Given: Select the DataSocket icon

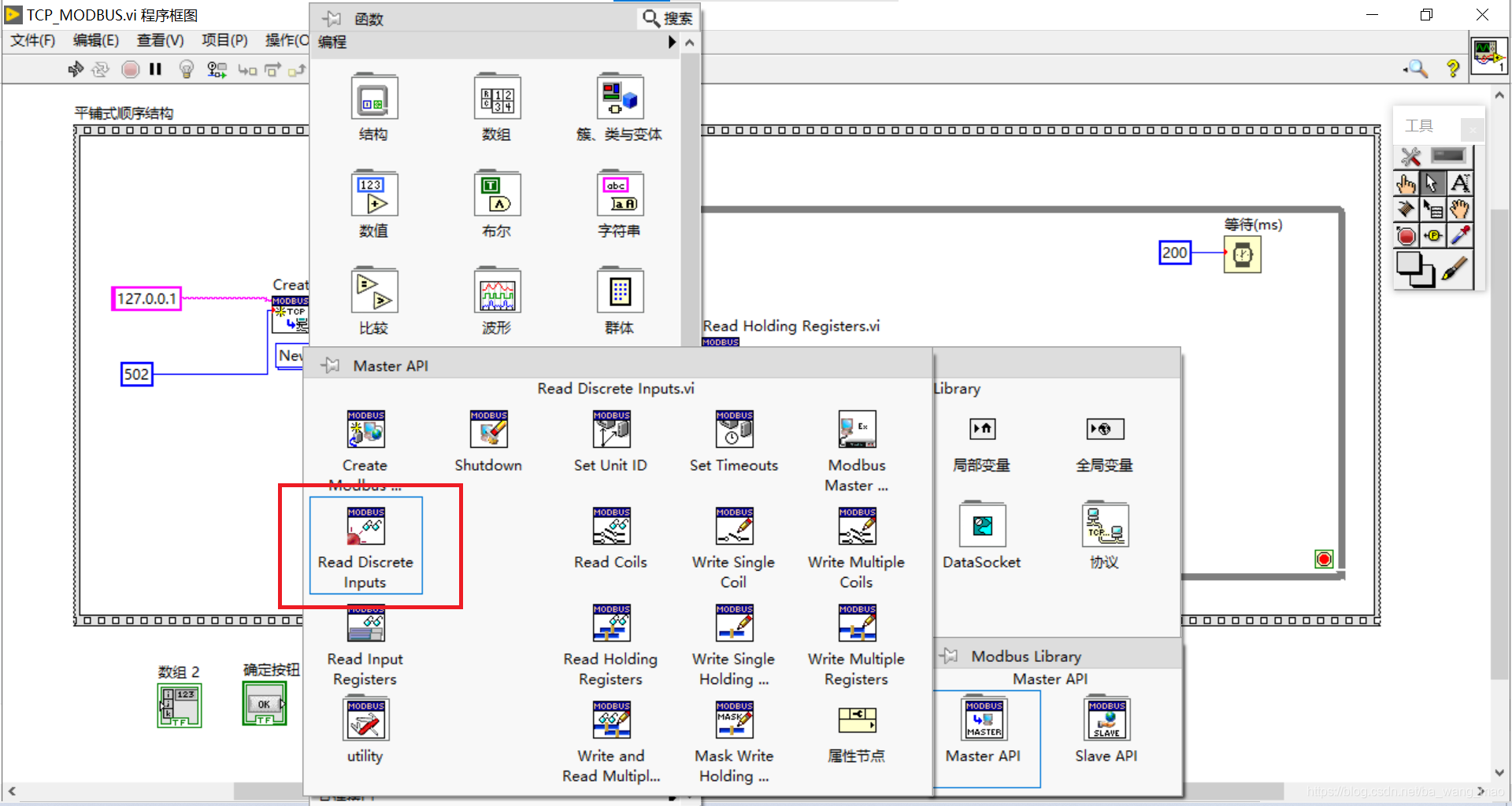Looking at the screenshot, I should (981, 526).
